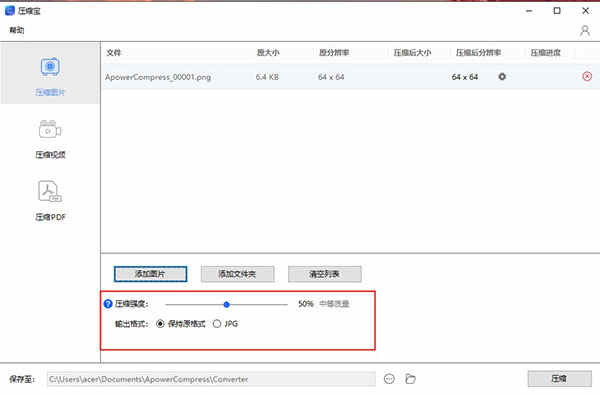Select the ApowerCompress_00001.png file row
The image size is (600, 395).
[x=350, y=77]
